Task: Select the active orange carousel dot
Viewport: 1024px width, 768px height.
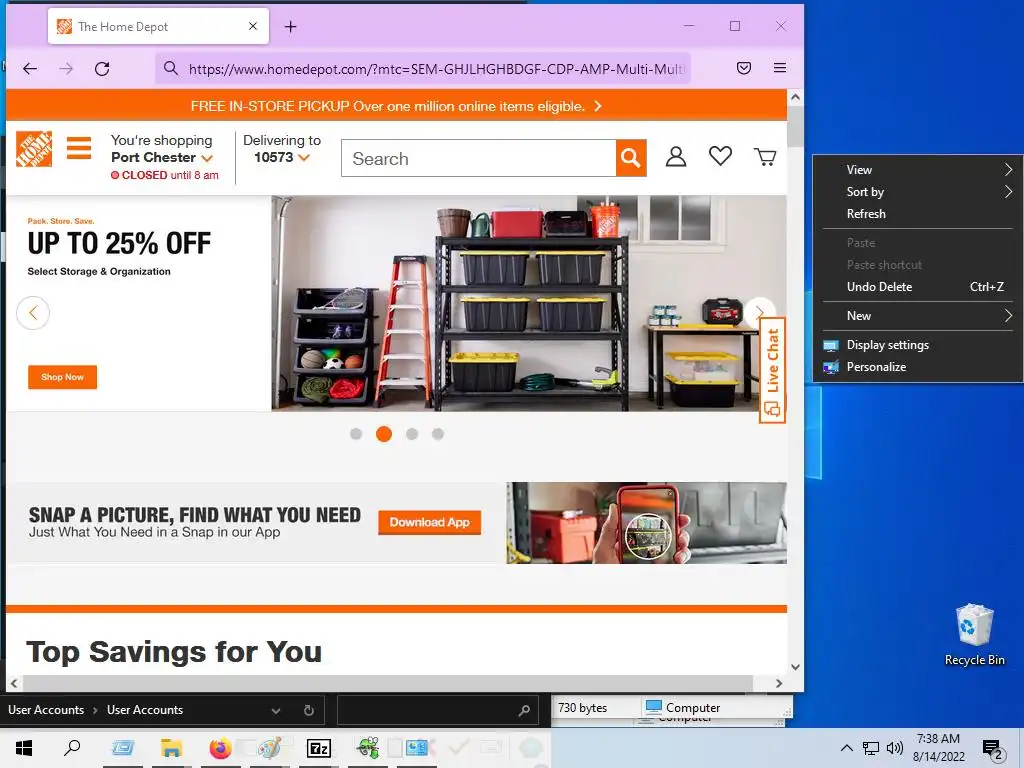Action: [384, 434]
